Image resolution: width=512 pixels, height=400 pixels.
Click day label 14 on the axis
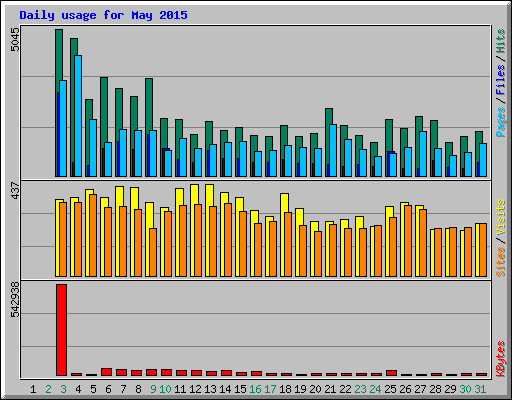[225, 389]
